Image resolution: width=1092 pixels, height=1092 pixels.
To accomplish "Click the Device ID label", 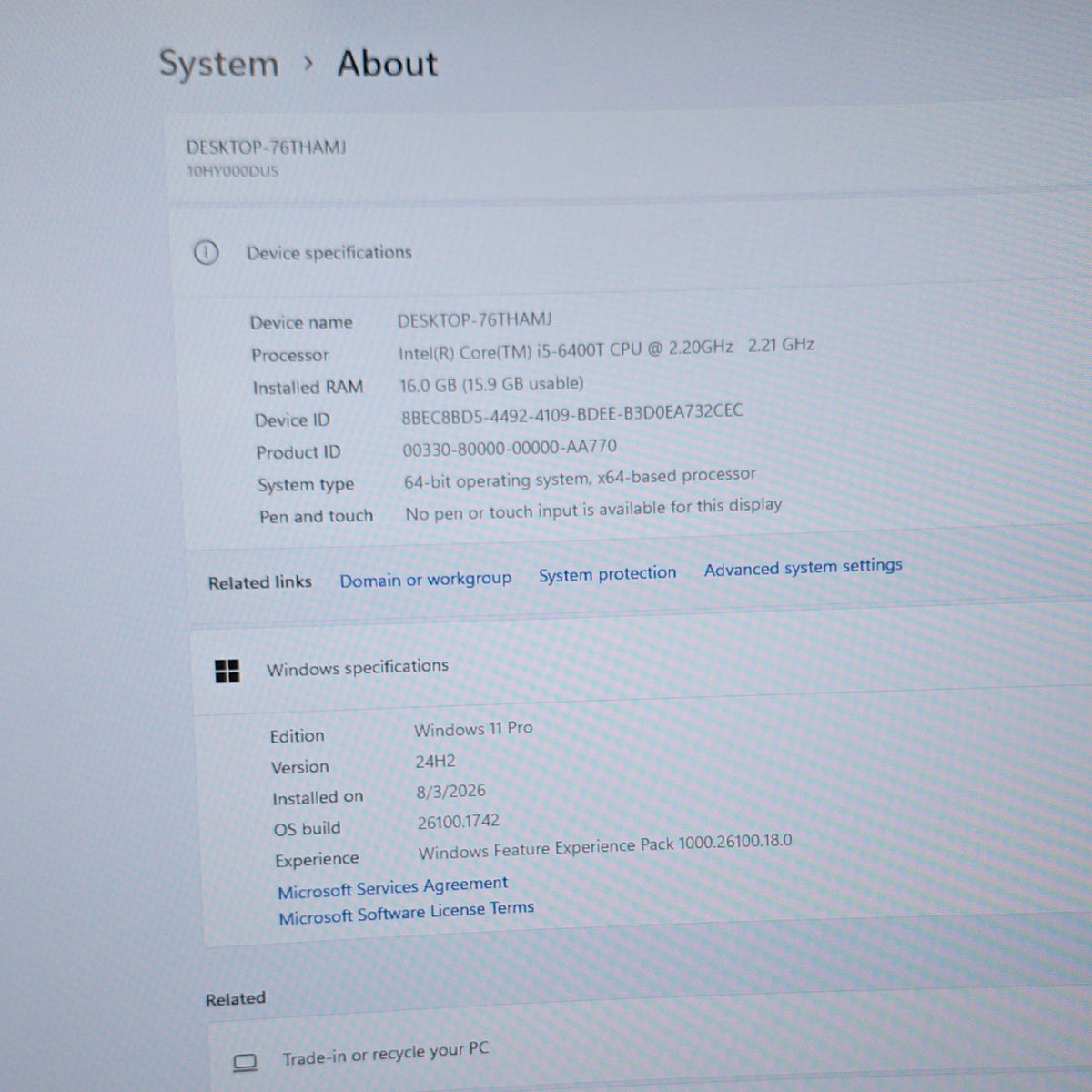I will point(292,420).
